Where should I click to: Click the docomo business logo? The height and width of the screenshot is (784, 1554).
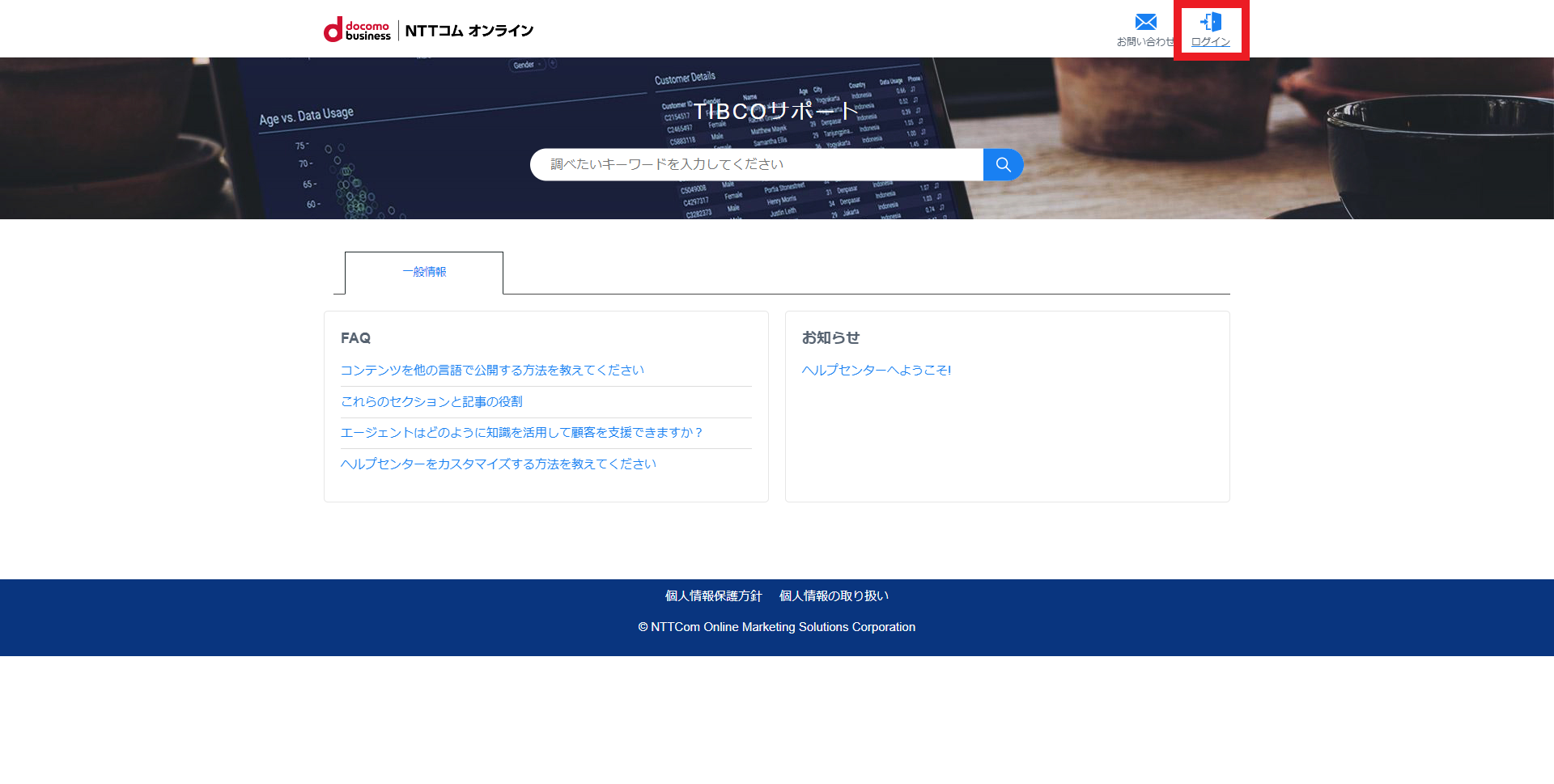(x=357, y=30)
